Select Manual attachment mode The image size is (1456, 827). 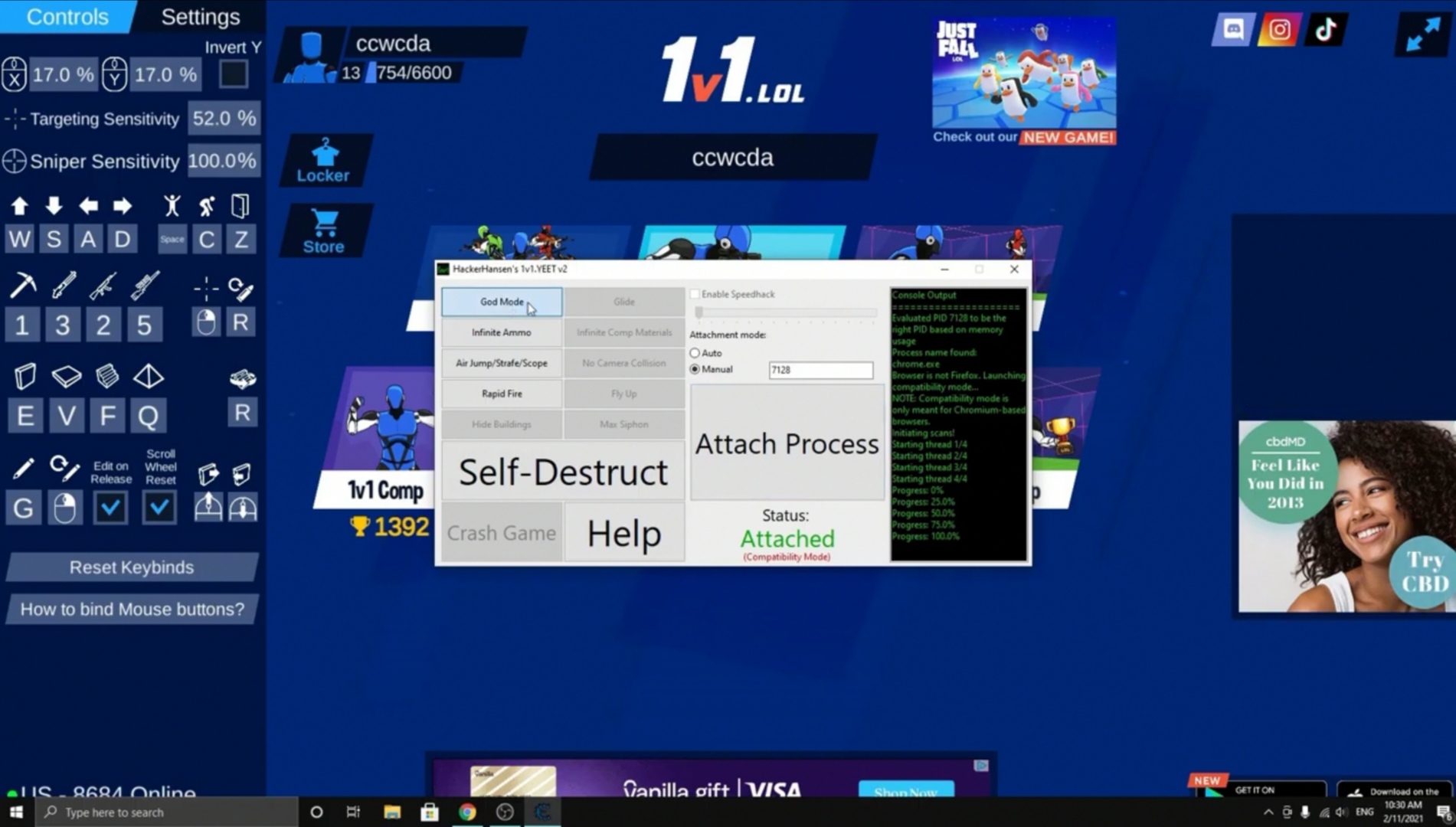pos(695,369)
